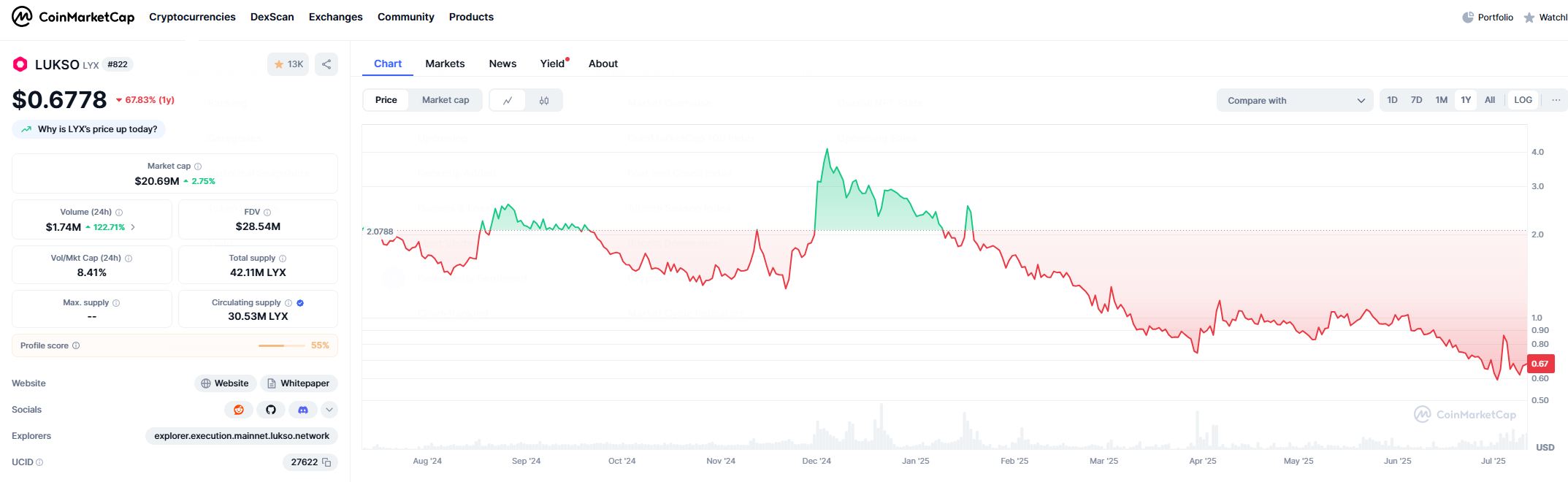Image resolution: width=1568 pixels, height=482 pixels.
Task: Open the Reddit social icon
Action: click(x=239, y=410)
